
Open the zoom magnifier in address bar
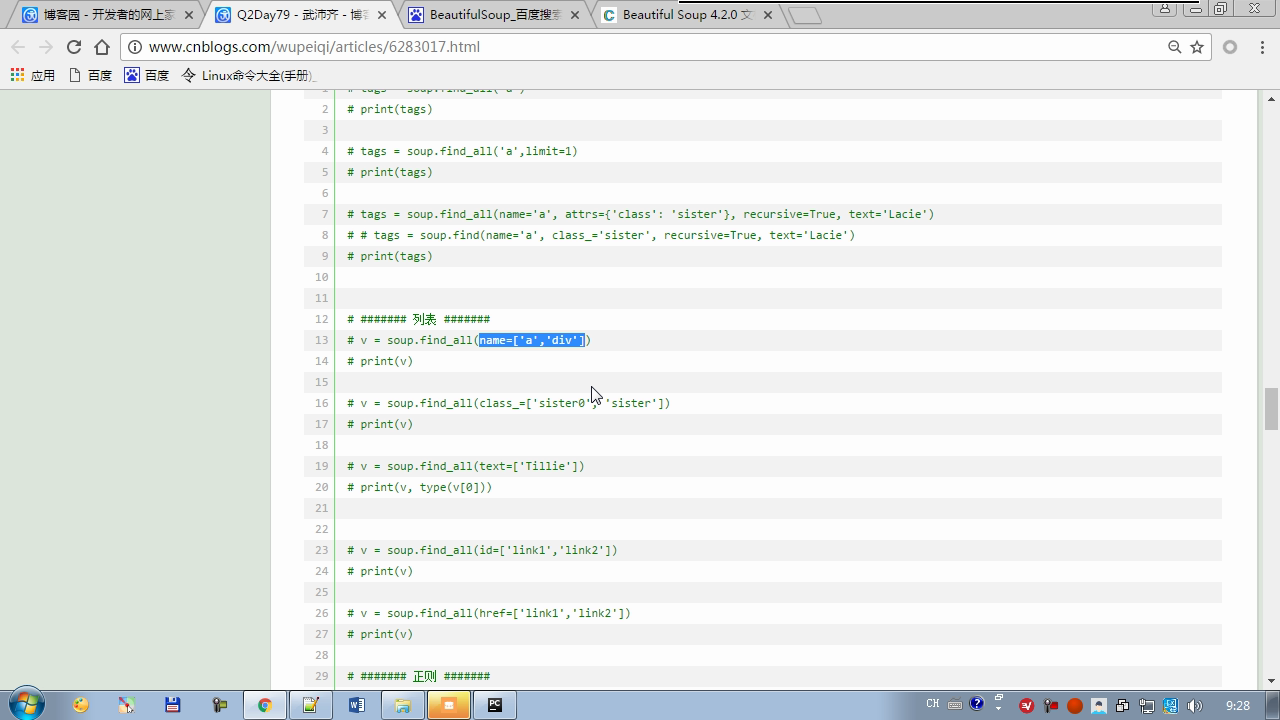click(x=1175, y=47)
